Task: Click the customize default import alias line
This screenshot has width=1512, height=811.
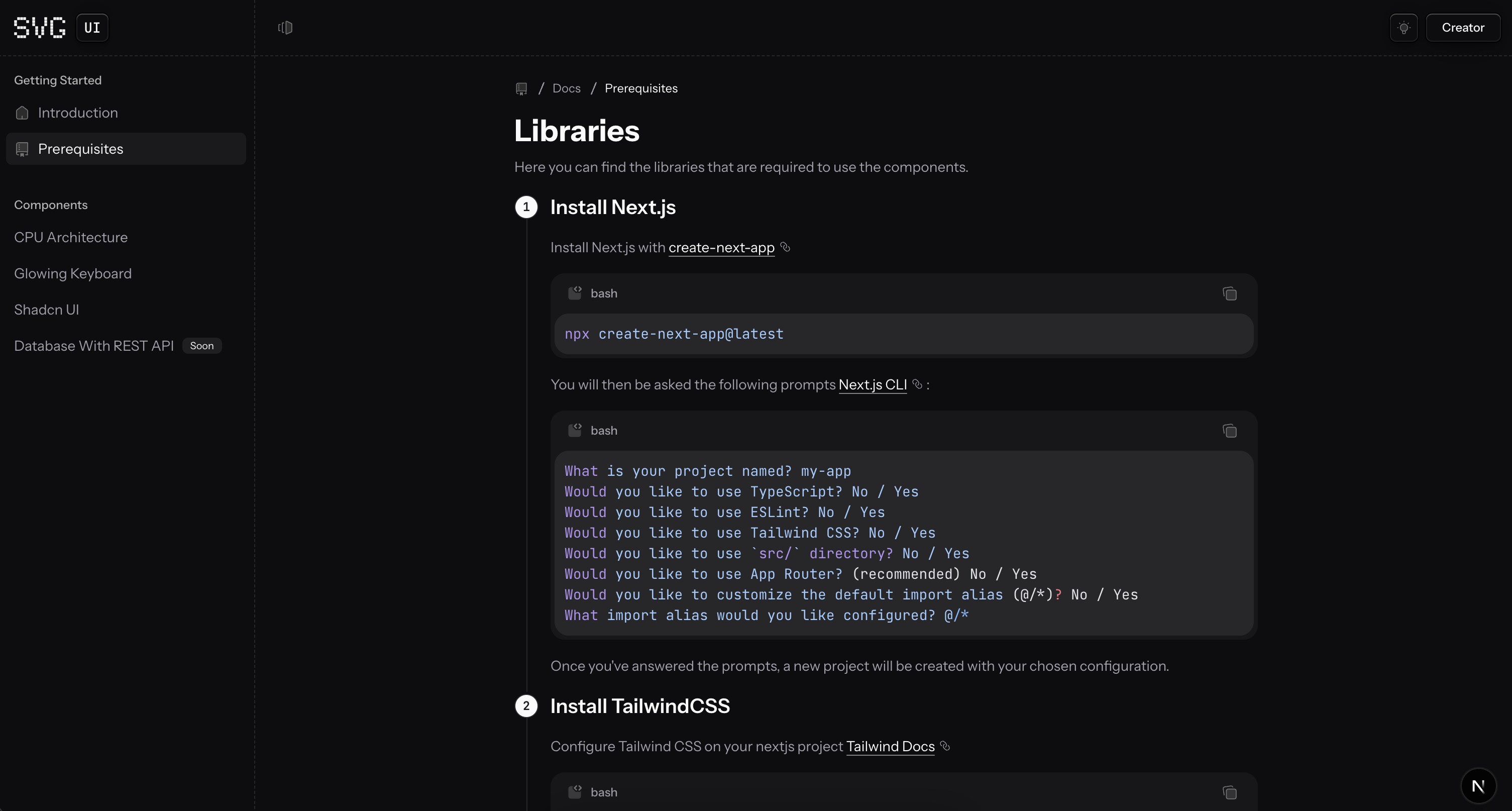Action: 851,595
